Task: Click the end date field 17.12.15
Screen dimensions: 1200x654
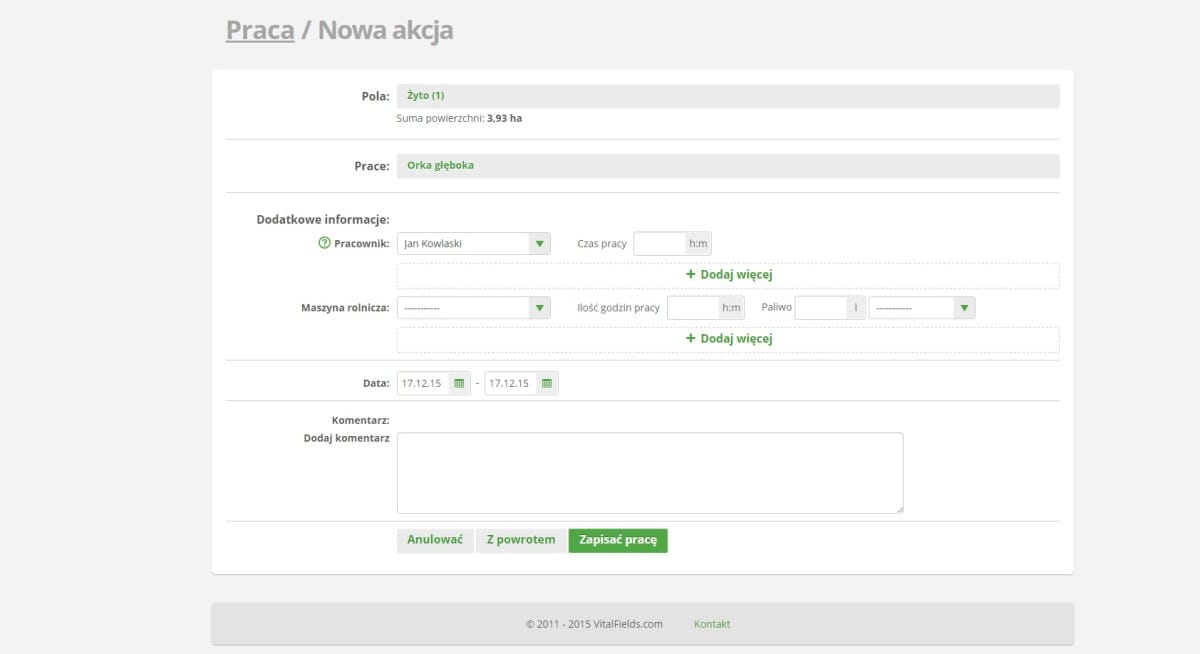Action: pos(510,383)
